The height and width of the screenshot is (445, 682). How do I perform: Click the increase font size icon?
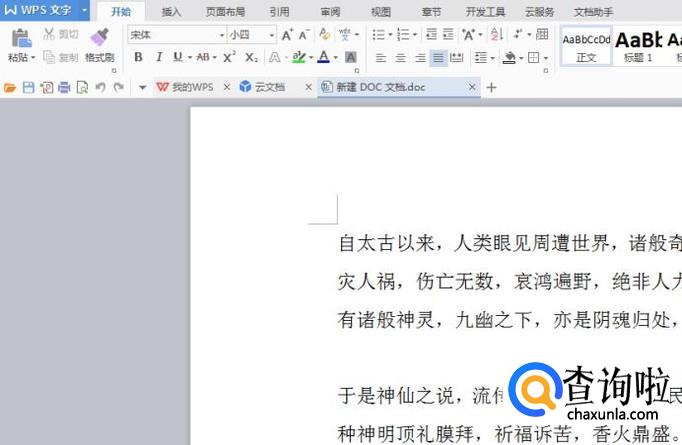[287, 35]
